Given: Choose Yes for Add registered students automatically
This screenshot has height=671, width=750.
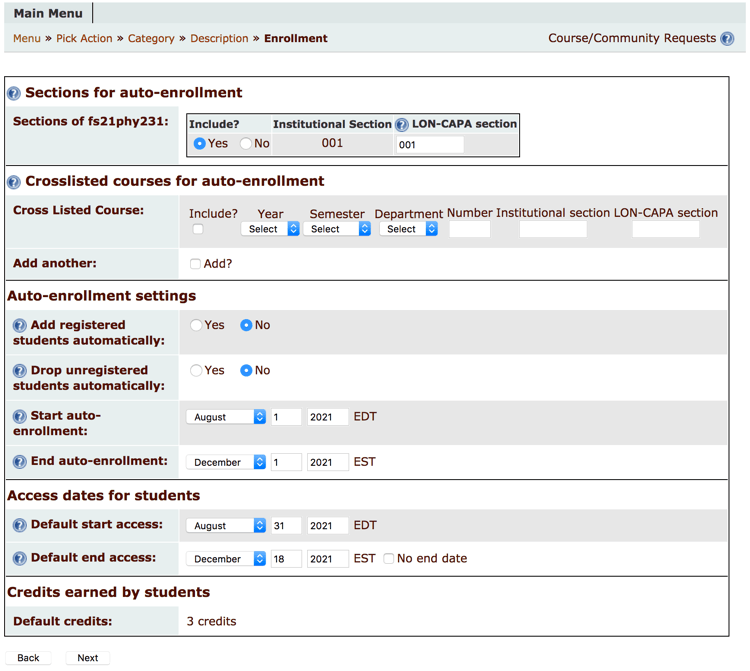Looking at the screenshot, I should pyautogui.click(x=196, y=325).
